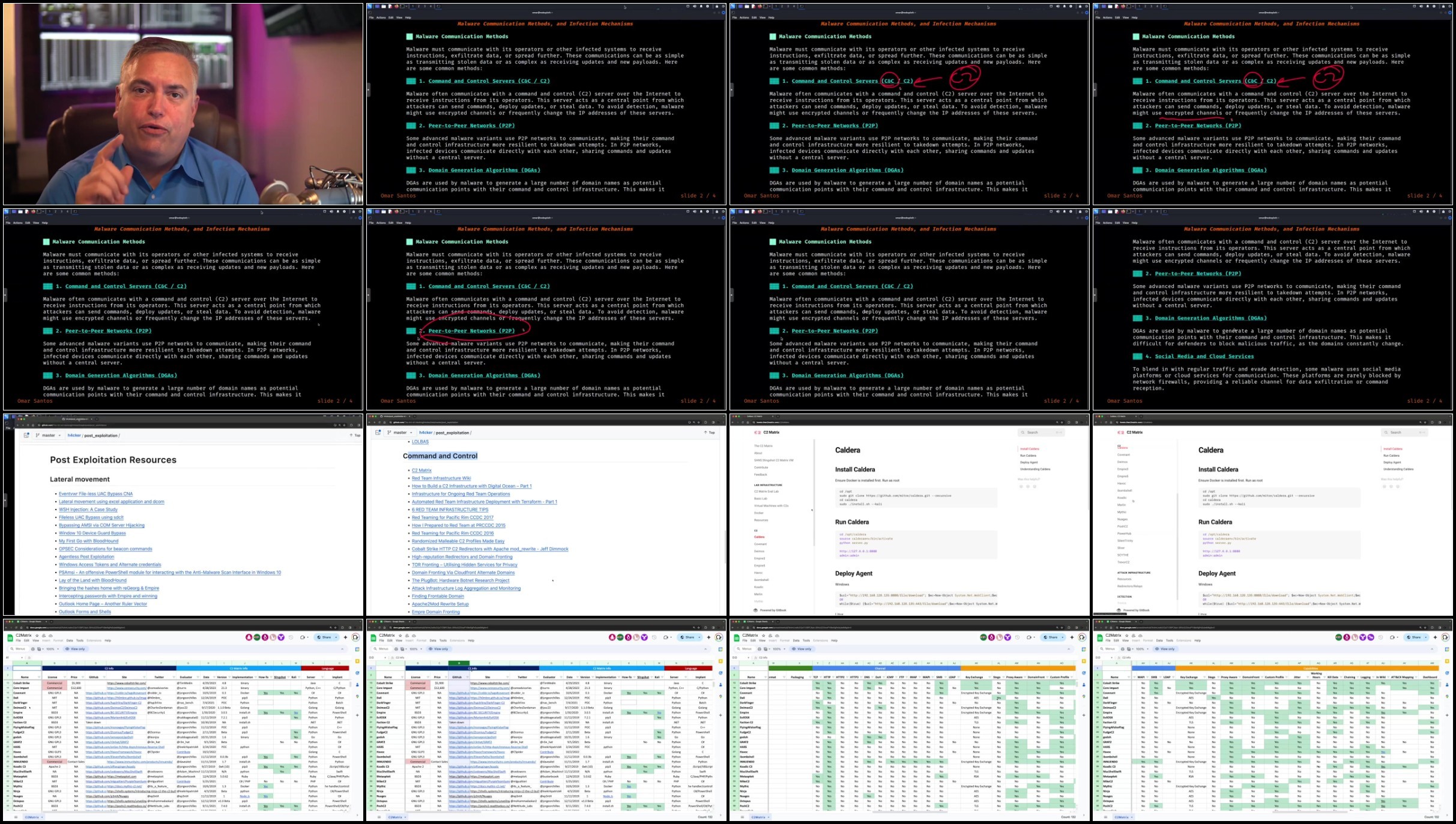The image size is (1456, 824).
Task: Open the all-sheets list icon in the A1-selected Sheets frame
Action: [16, 817]
